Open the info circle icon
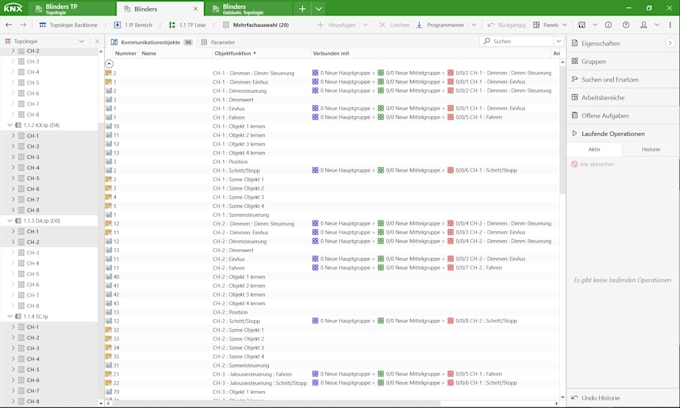The height and width of the screenshot is (408, 680). [608, 25]
